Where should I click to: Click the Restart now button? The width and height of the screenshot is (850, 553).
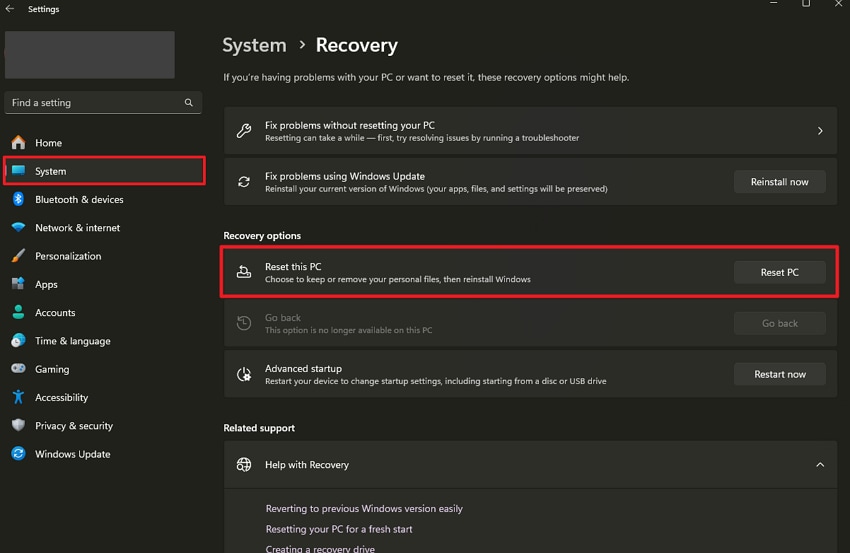coord(780,374)
